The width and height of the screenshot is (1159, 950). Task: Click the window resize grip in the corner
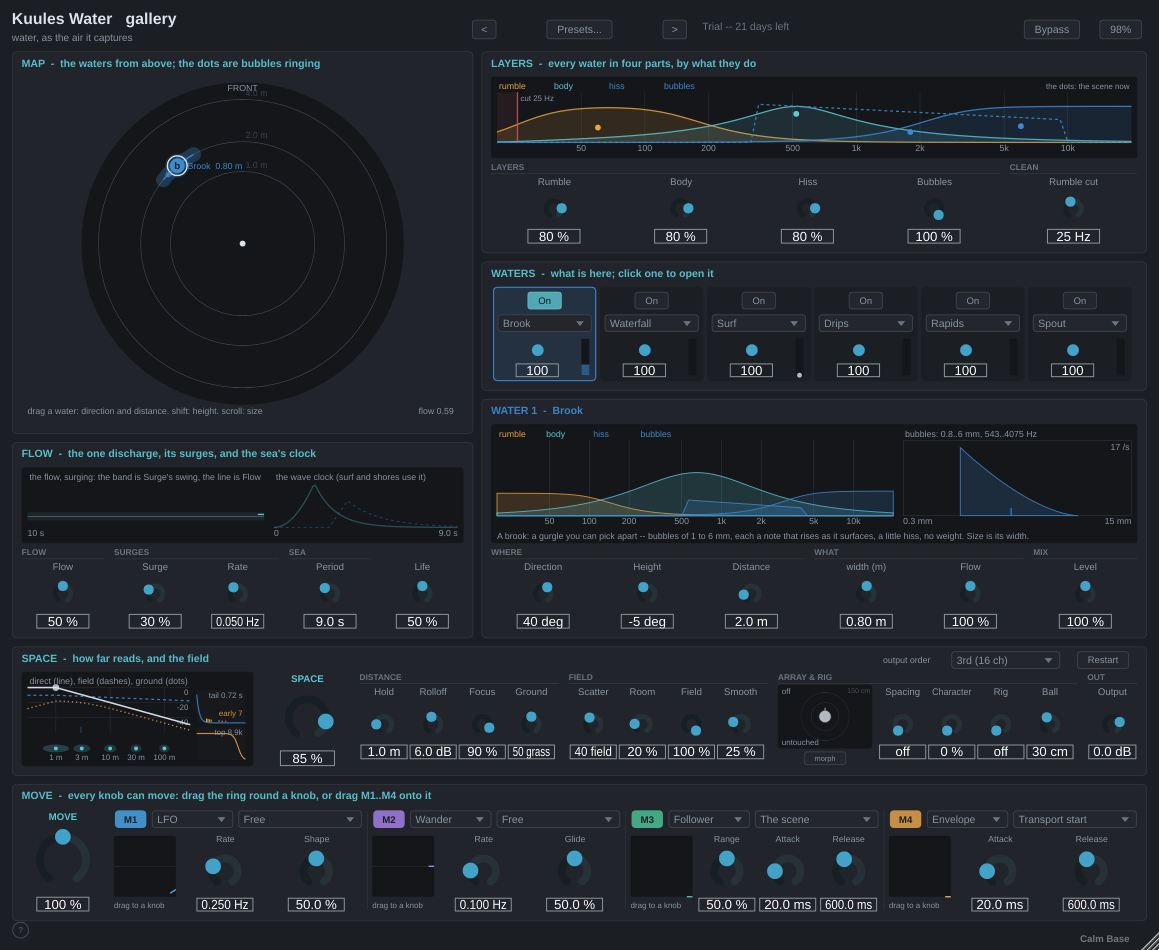[1149, 940]
